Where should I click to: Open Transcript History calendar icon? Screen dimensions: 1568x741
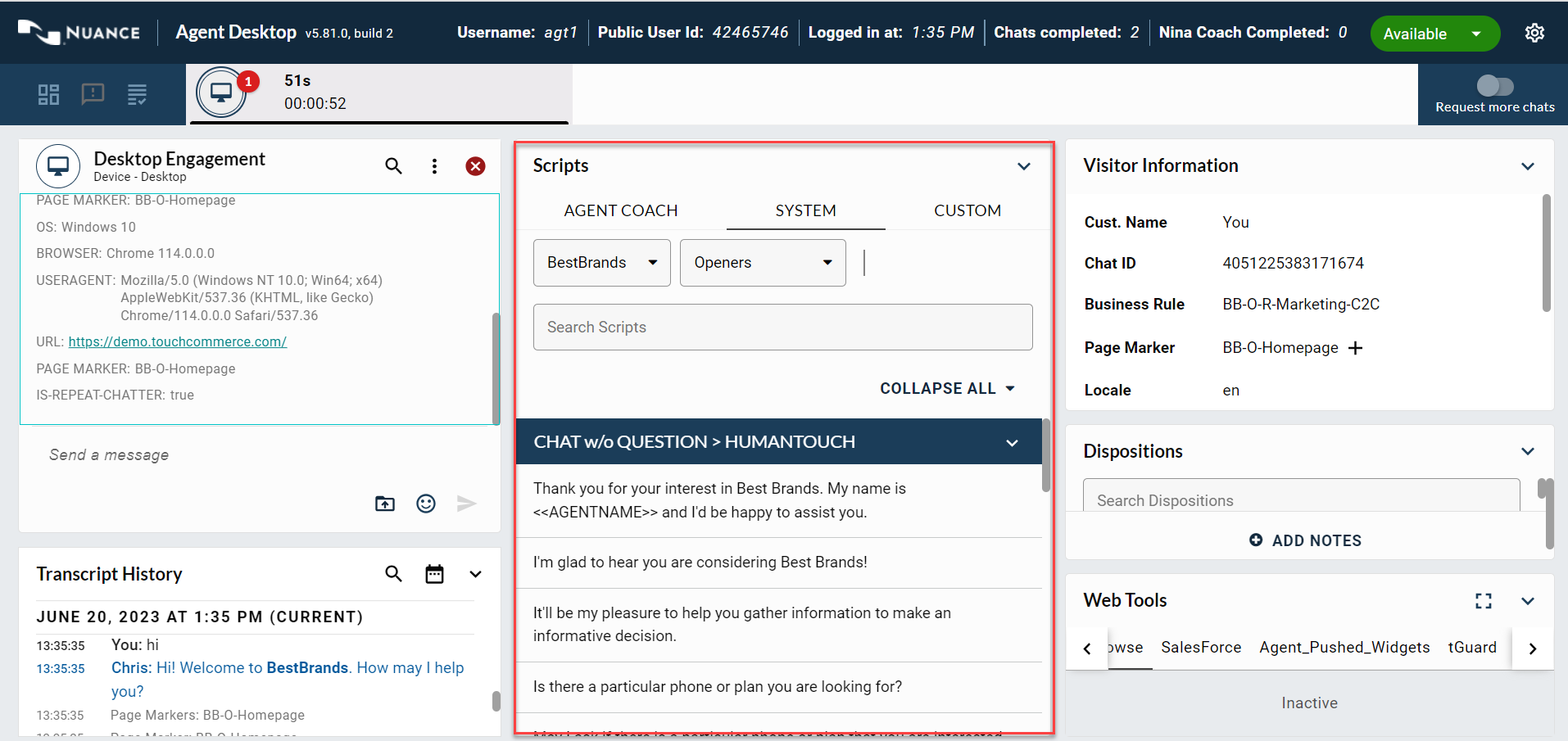(x=434, y=574)
